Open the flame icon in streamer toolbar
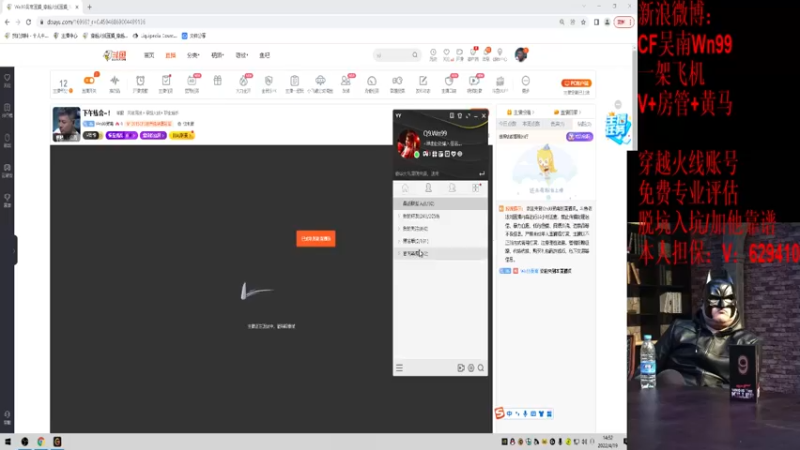This screenshot has width=800, height=450. (243, 81)
